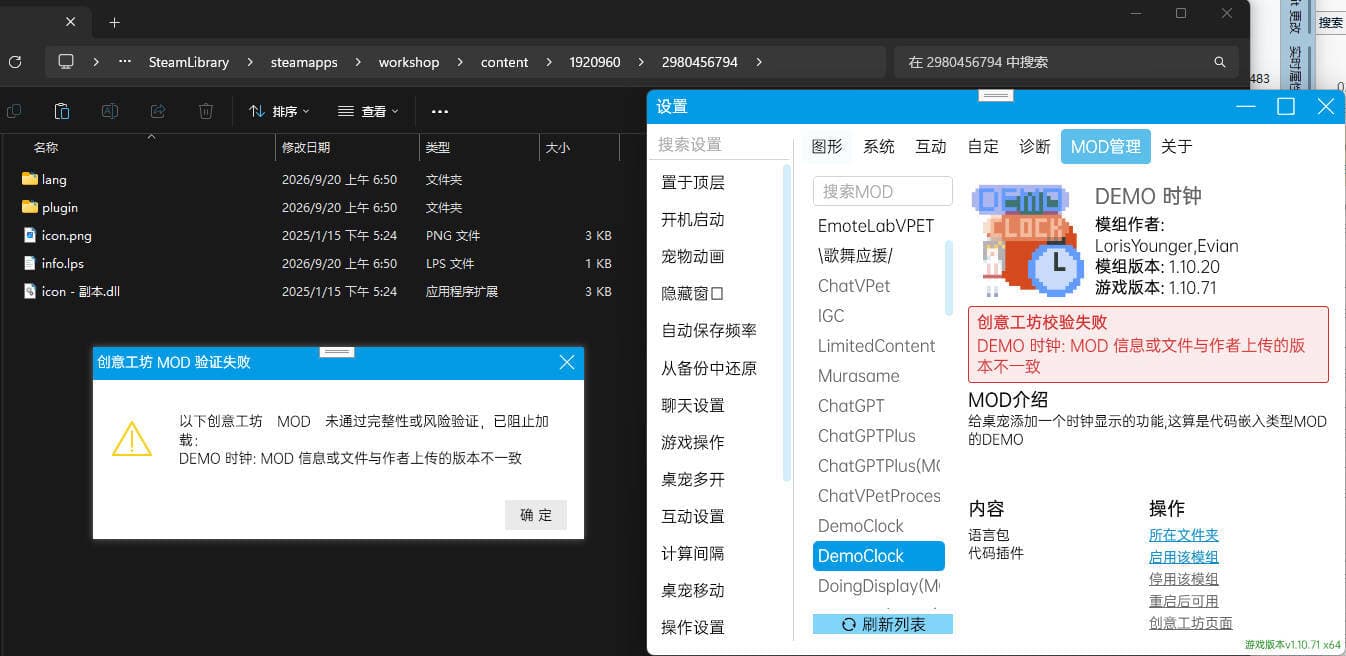
Task: Open the three-dot more options menu
Action: [x=440, y=111]
